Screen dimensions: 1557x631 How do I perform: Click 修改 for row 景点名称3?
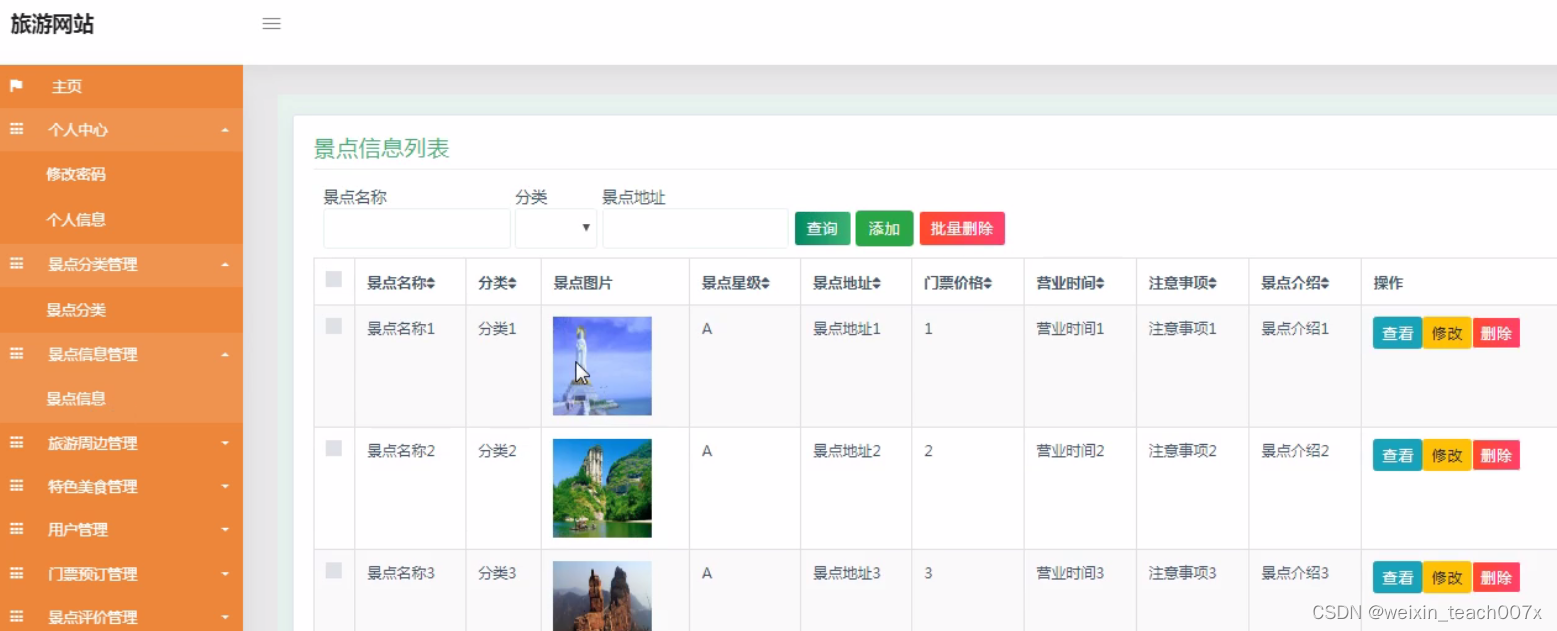[1447, 577]
